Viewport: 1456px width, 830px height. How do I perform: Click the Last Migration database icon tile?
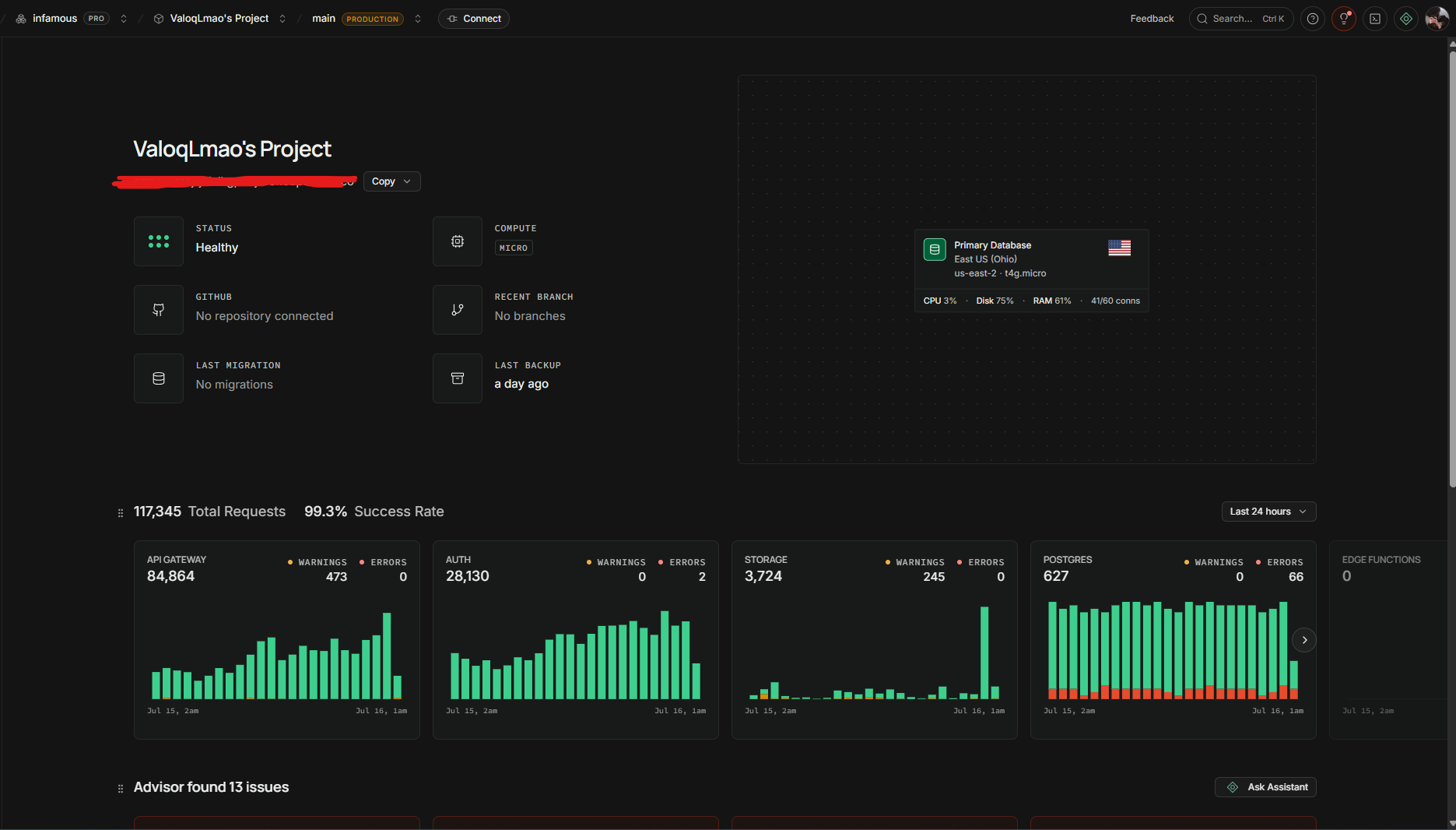coord(159,378)
